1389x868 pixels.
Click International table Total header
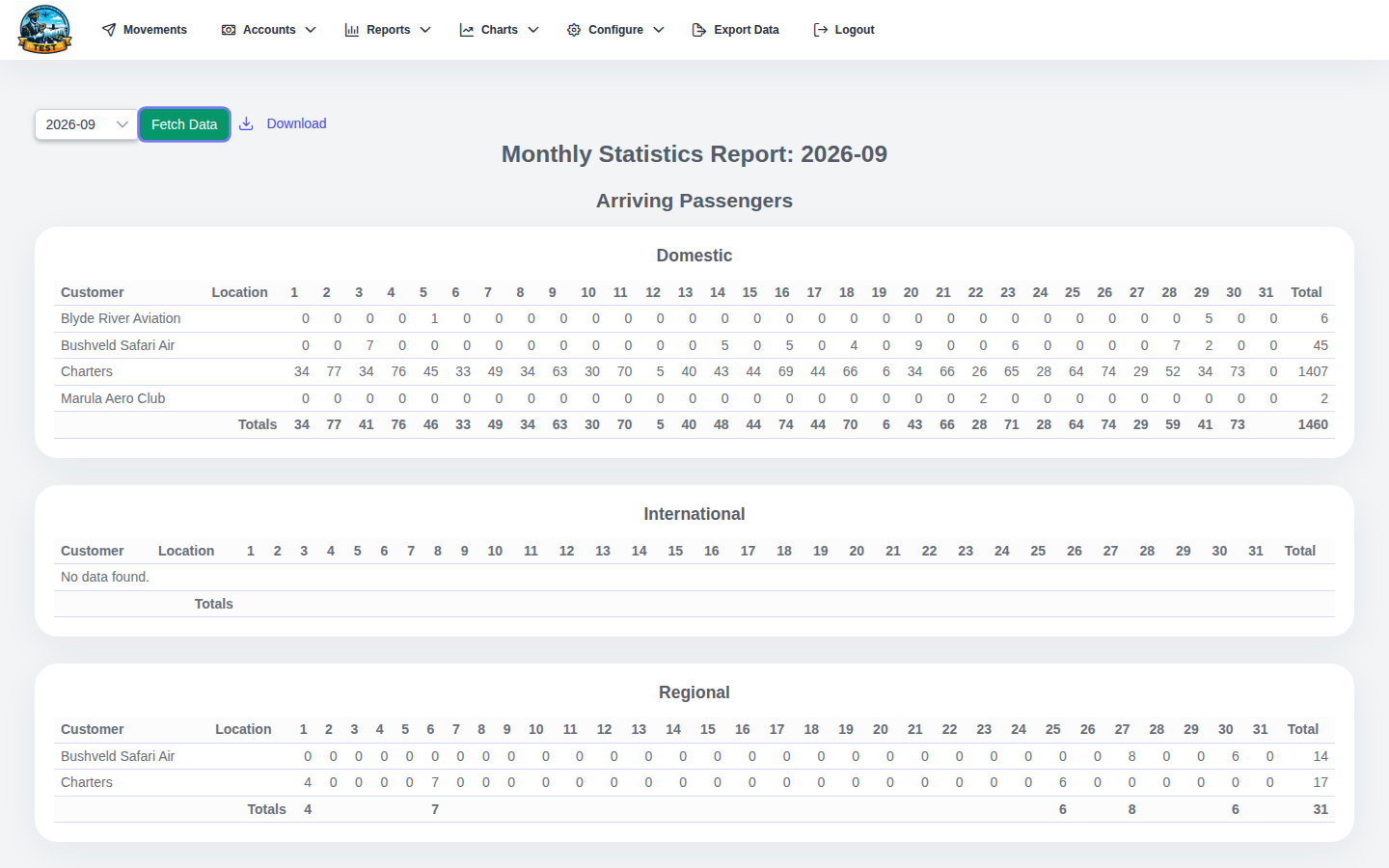[x=1300, y=551]
